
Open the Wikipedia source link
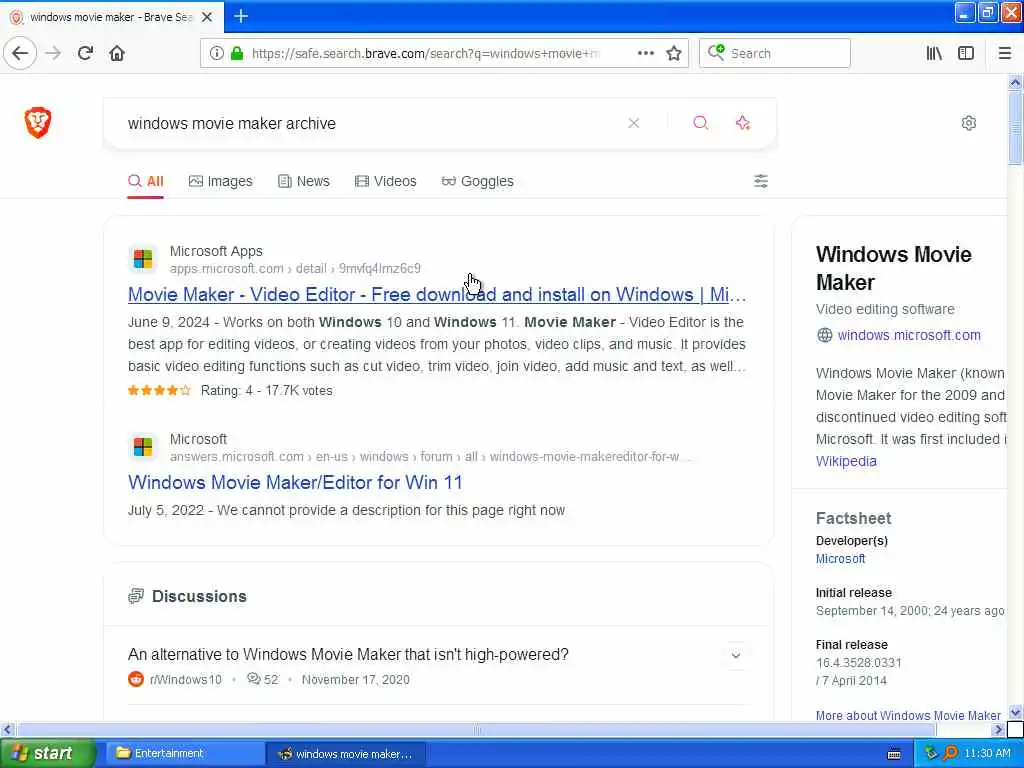(x=846, y=461)
